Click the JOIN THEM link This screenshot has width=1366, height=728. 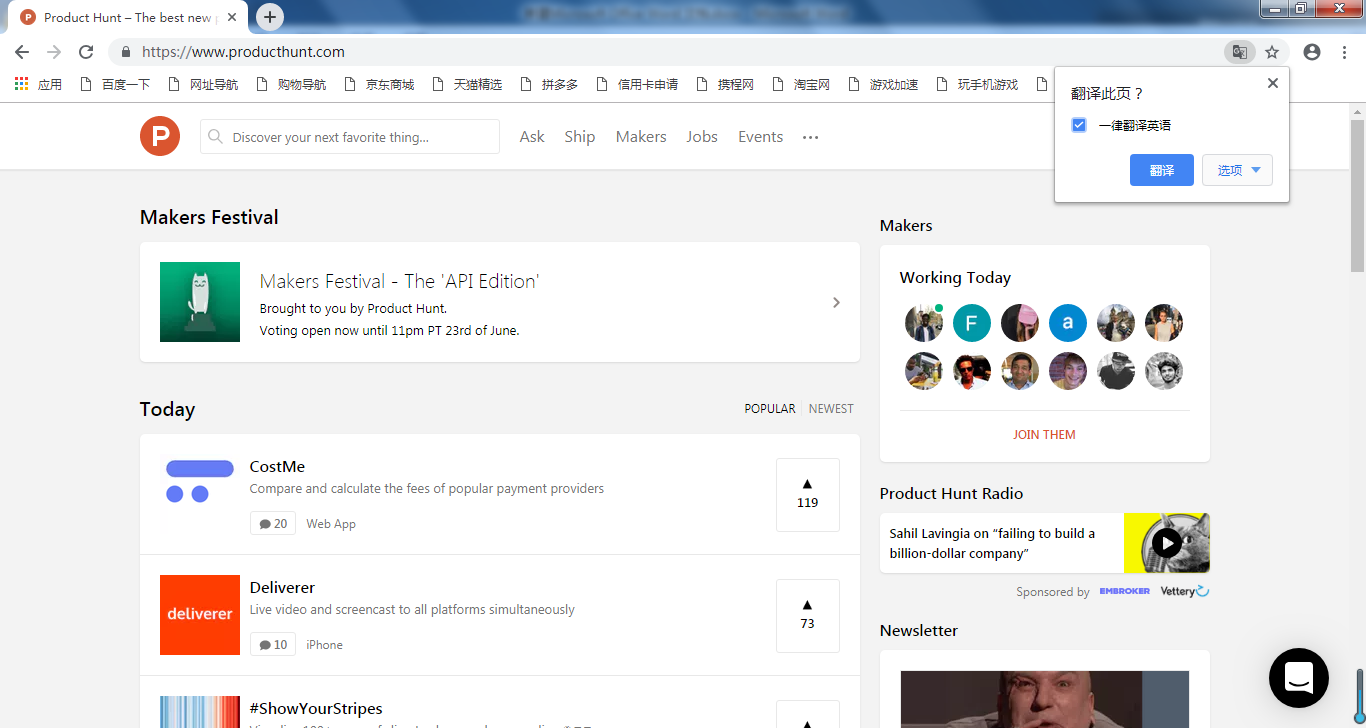(x=1044, y=435)
